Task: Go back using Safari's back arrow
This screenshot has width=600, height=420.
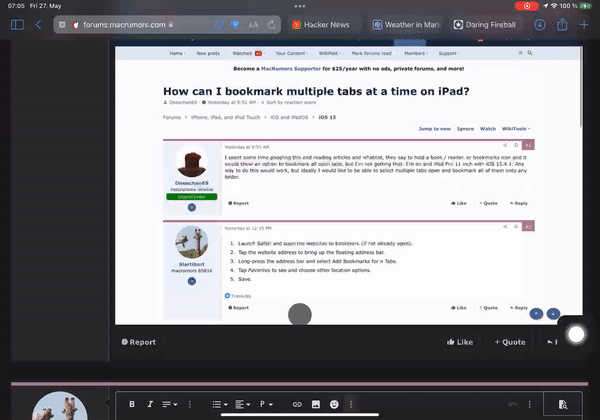Action: pos(38,25)
